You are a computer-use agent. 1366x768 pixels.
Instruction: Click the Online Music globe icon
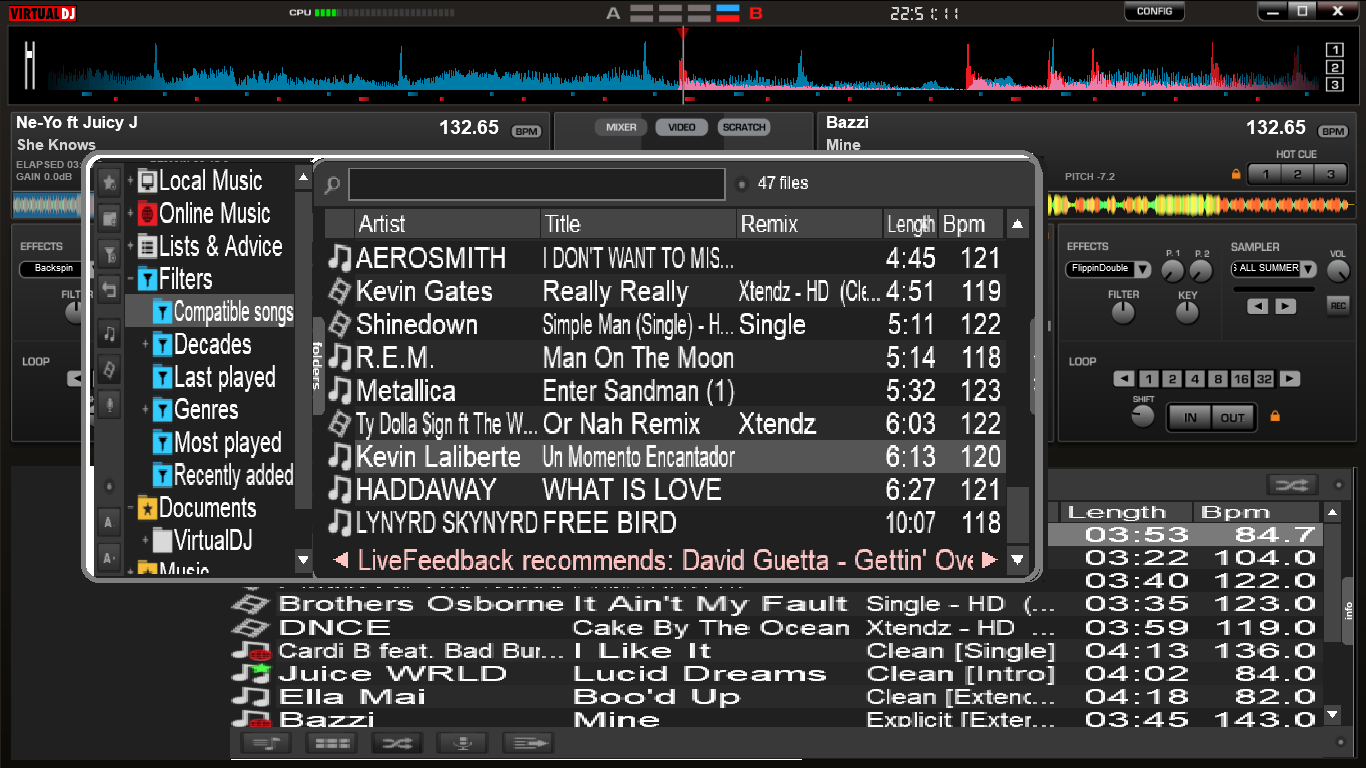[148, 213]
